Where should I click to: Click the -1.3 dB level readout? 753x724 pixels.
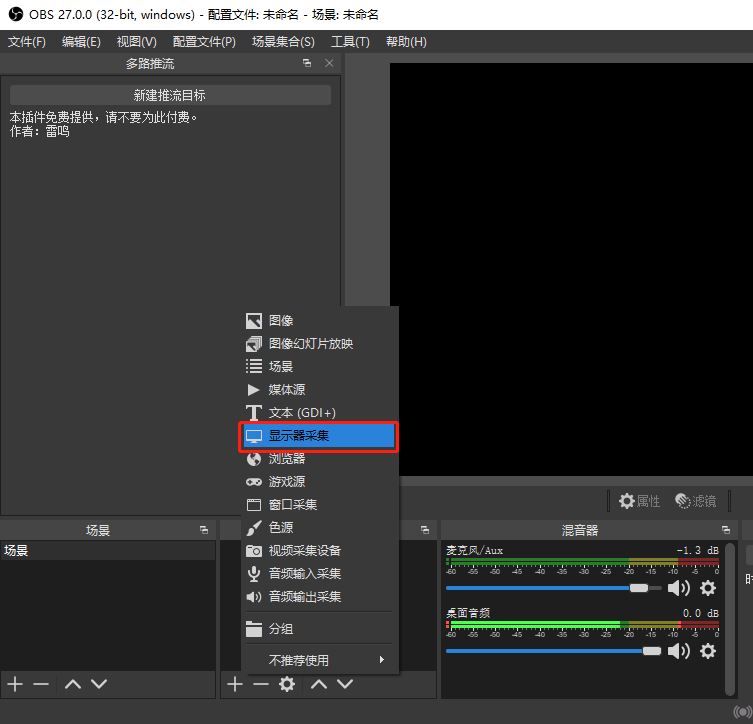click(x=697, y=550)
